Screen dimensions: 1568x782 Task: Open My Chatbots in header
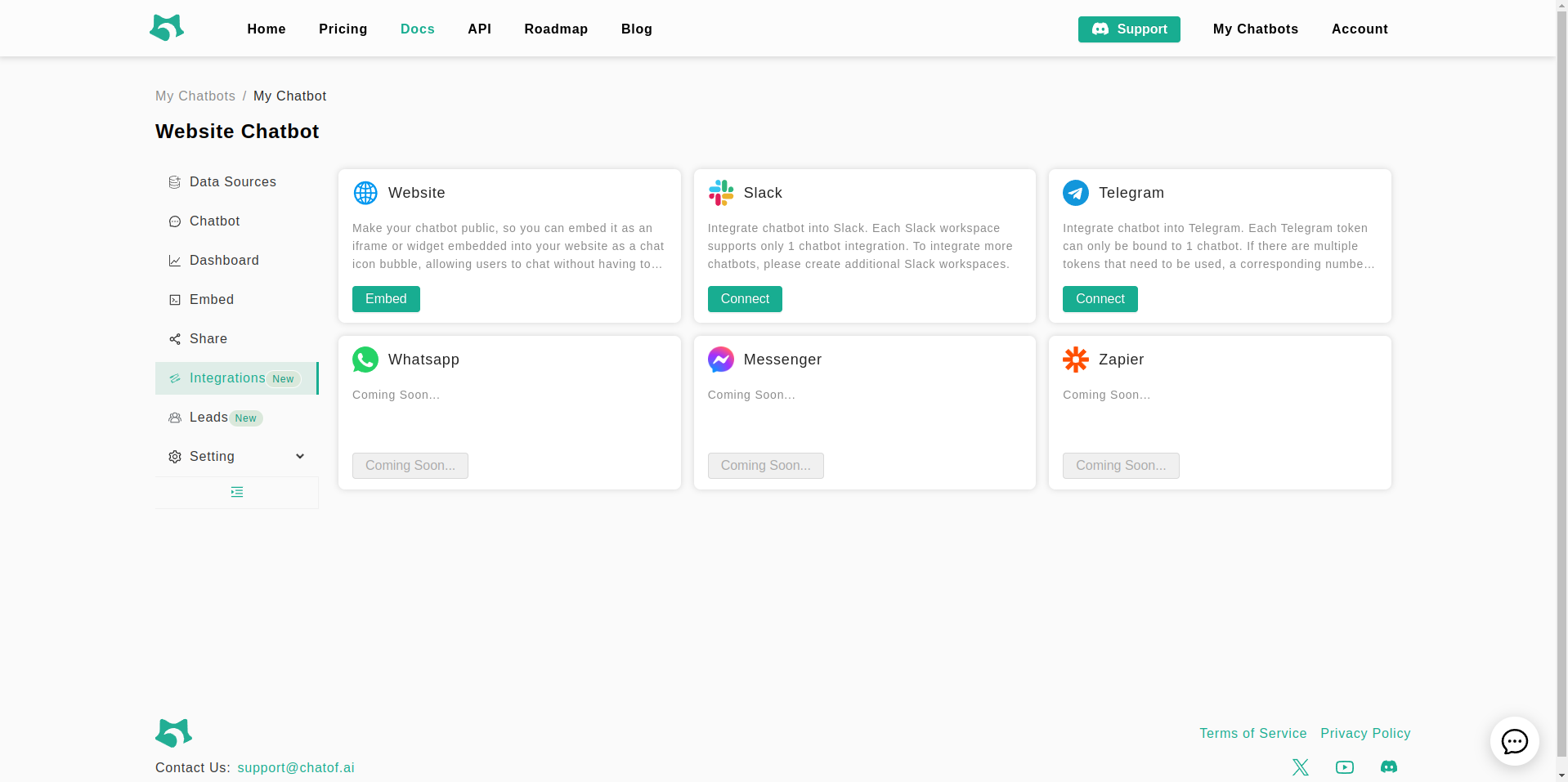click(1256, 29)
